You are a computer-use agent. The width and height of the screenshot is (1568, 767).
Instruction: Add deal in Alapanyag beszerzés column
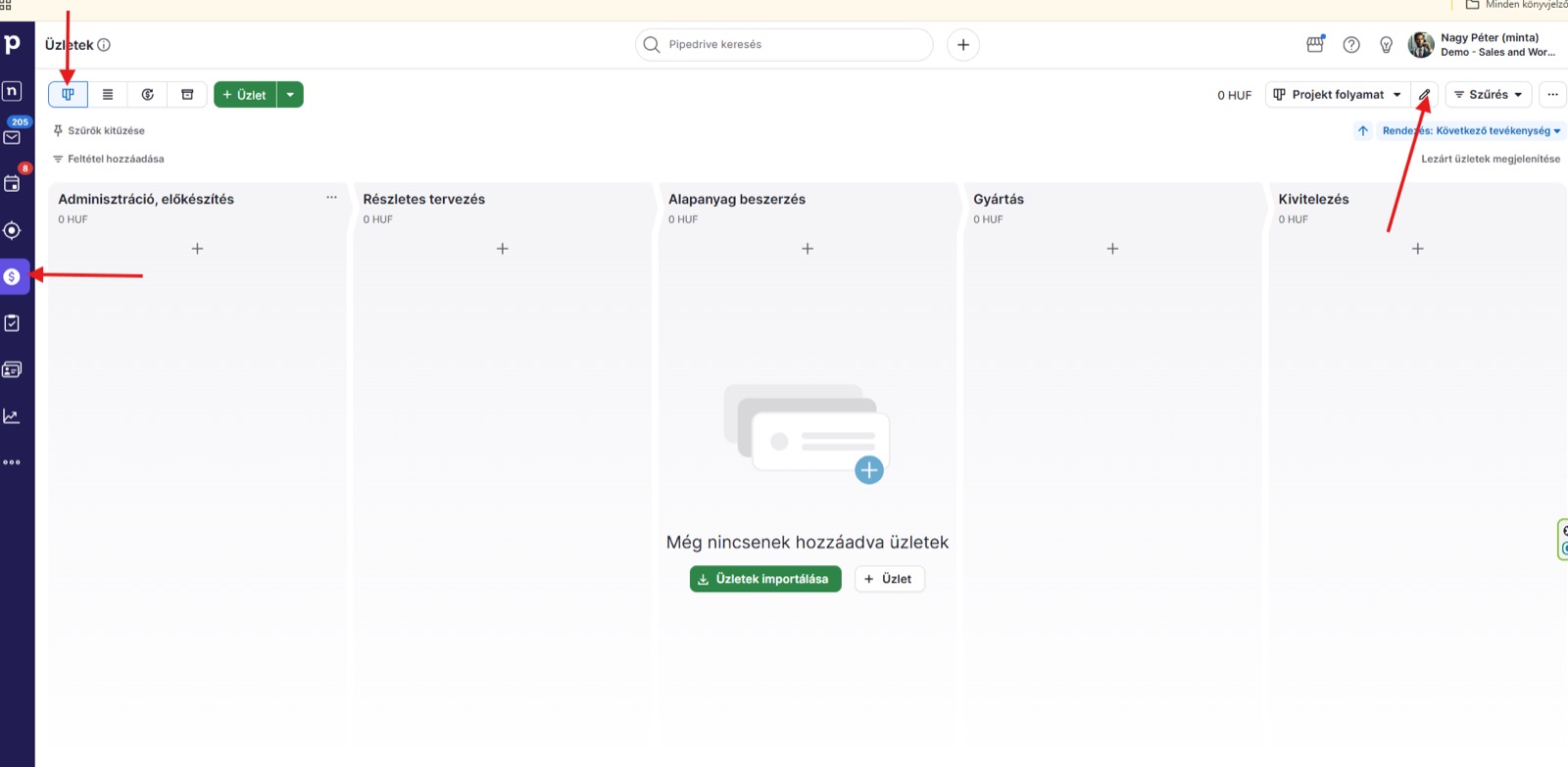pyautogui.click(x=808, y=249)
